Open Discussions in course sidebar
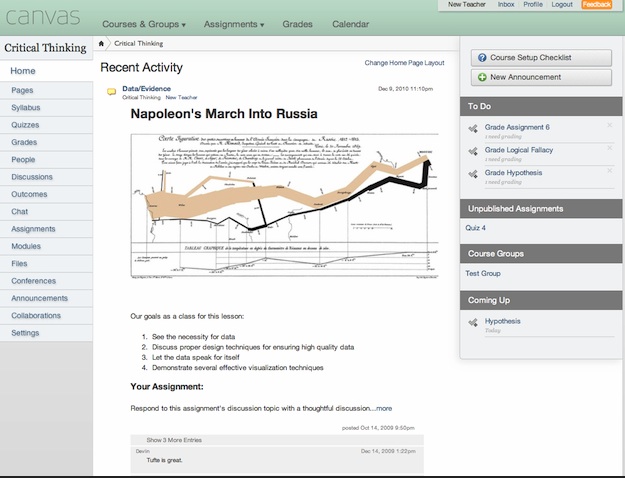This screenshot has height=478, width=625. click(x=46, y=177)
